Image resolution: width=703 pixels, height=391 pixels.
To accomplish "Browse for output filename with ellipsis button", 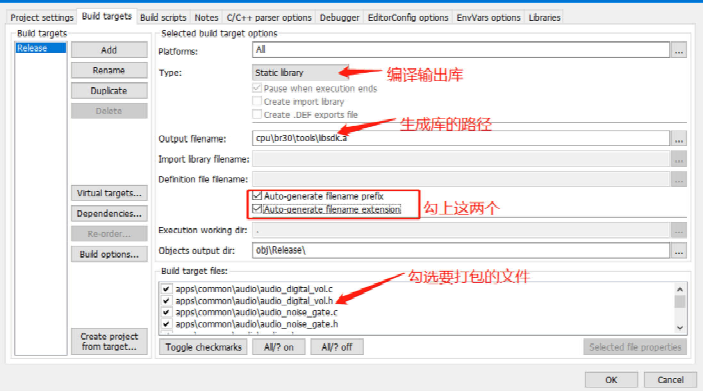I will point(679,139).
